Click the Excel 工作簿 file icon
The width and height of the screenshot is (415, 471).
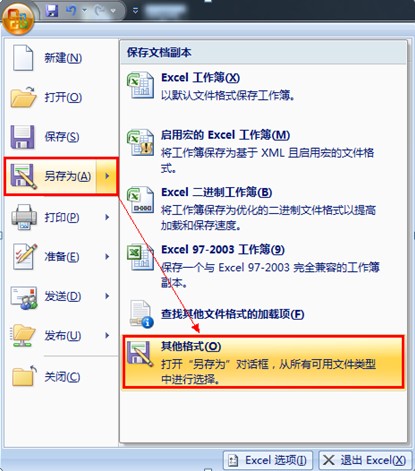140,85
